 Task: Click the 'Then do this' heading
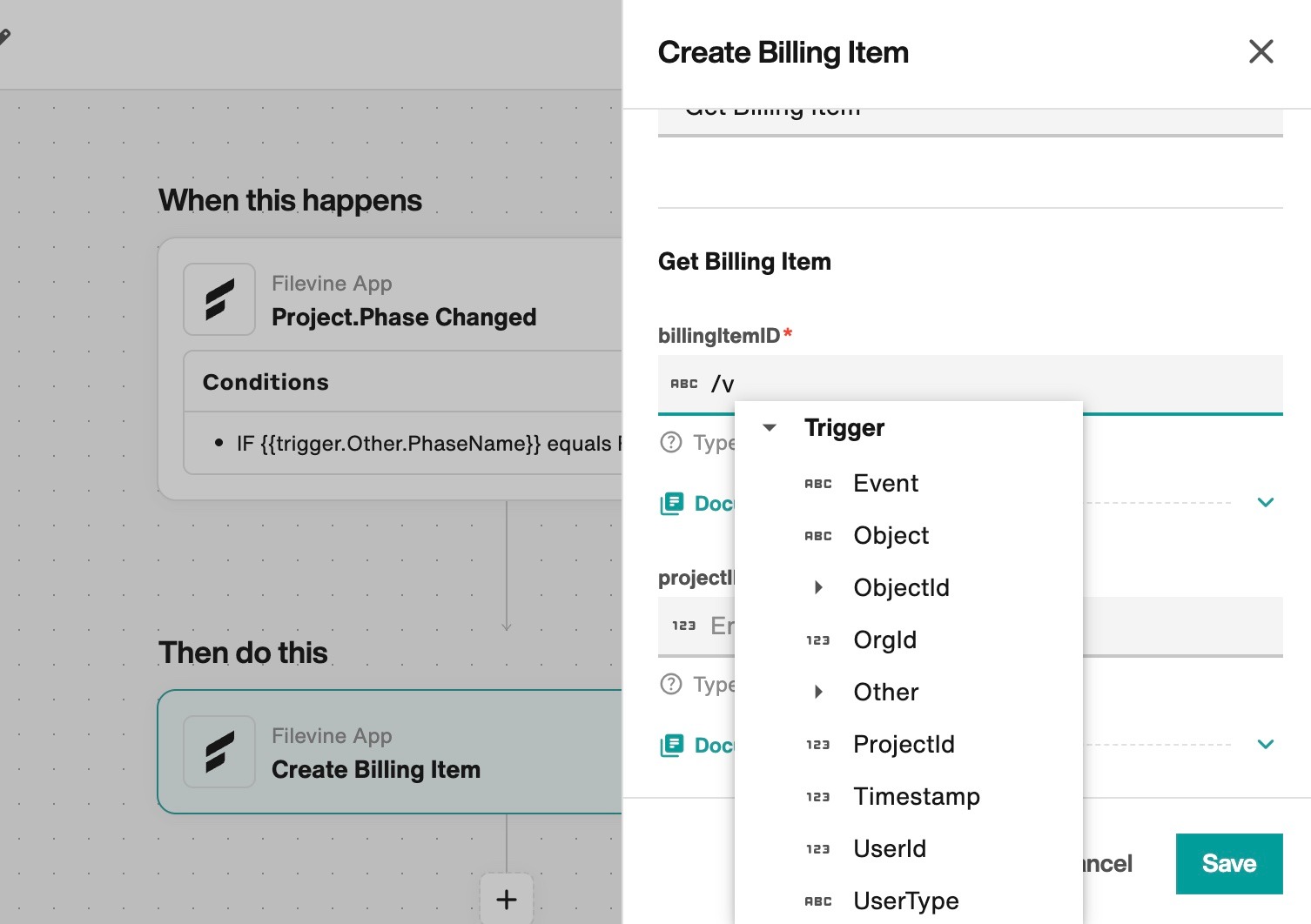243,653
